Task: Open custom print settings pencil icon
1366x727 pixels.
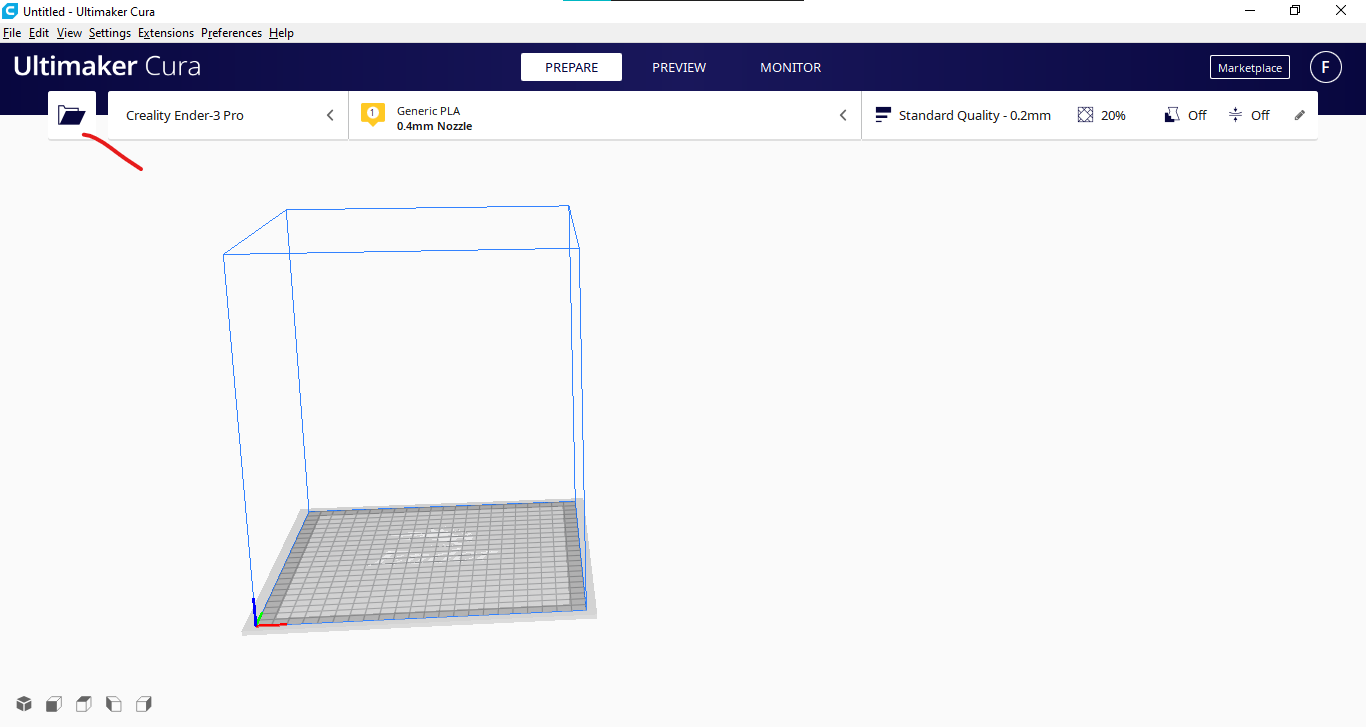Action: 1300,115
